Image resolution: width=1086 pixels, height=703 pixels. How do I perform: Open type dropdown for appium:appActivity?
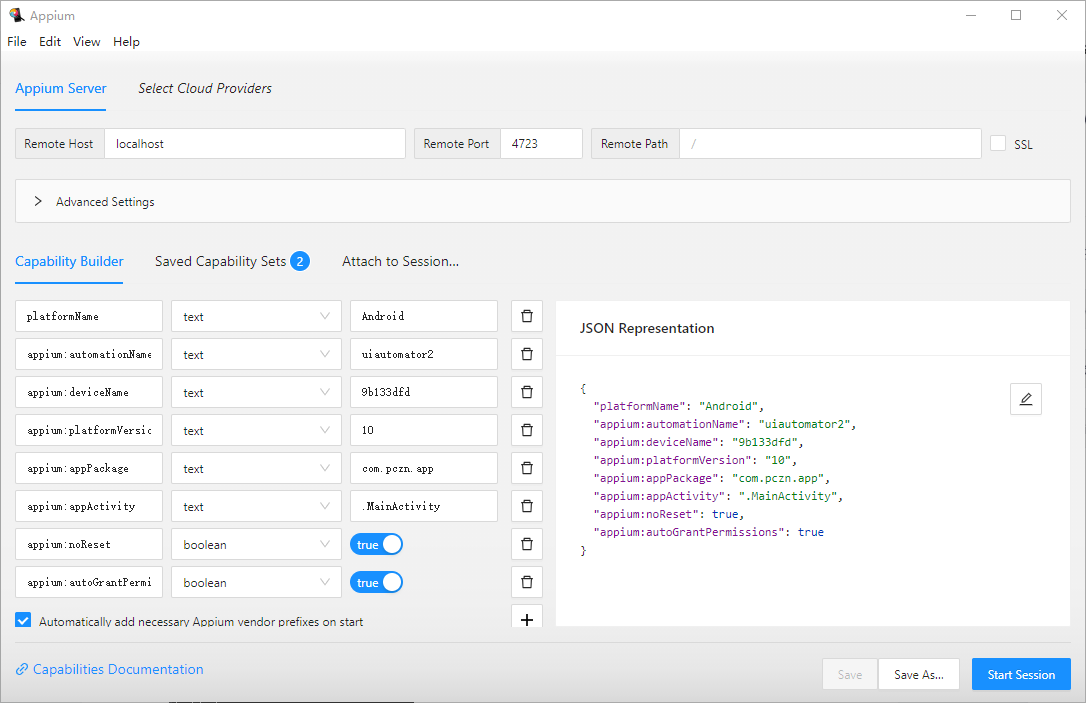256,506
